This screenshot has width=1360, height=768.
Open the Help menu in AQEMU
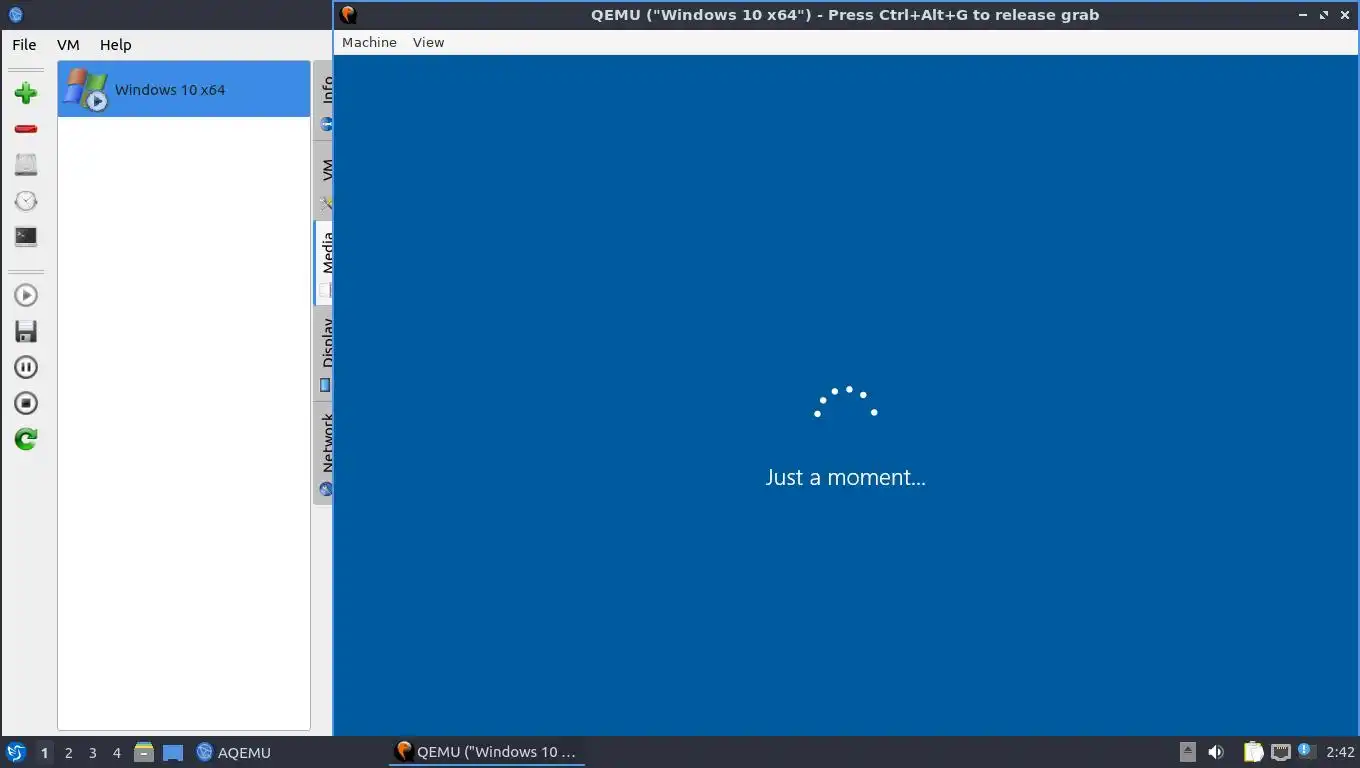tap(115, 45)
